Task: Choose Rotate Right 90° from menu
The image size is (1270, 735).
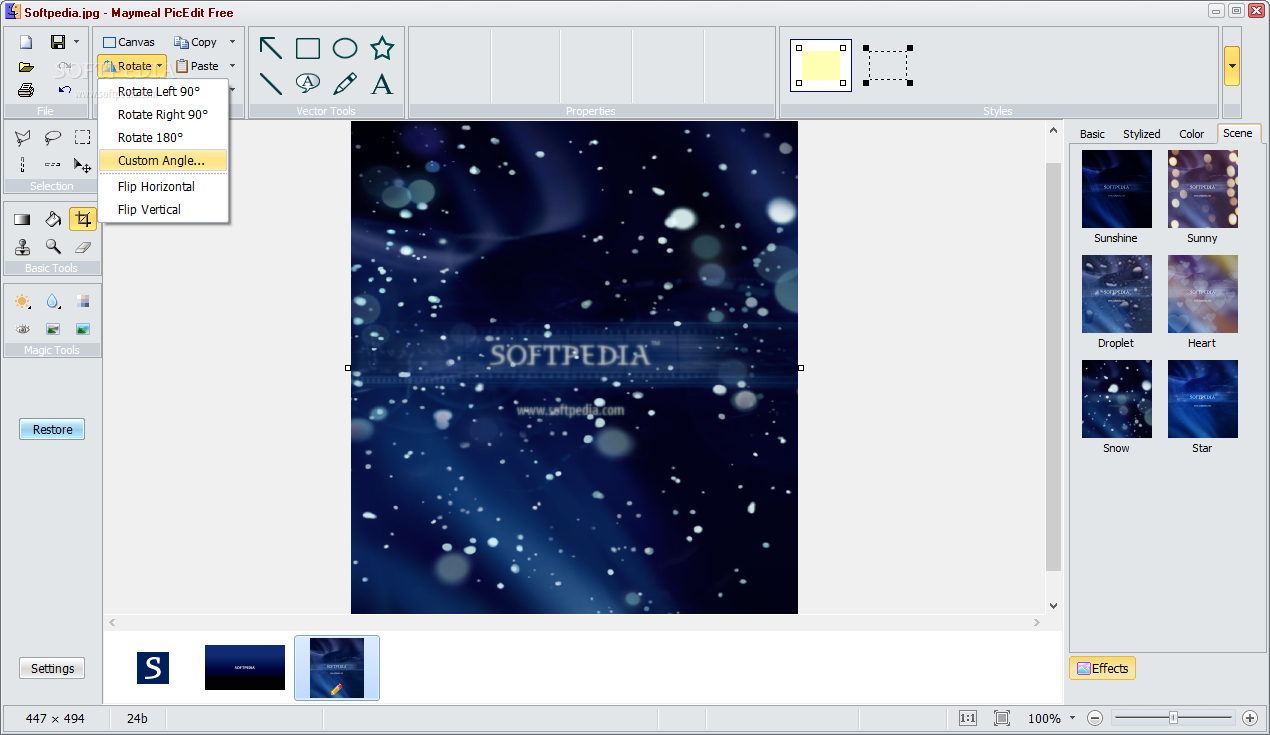Action: (x=163, y=114)
